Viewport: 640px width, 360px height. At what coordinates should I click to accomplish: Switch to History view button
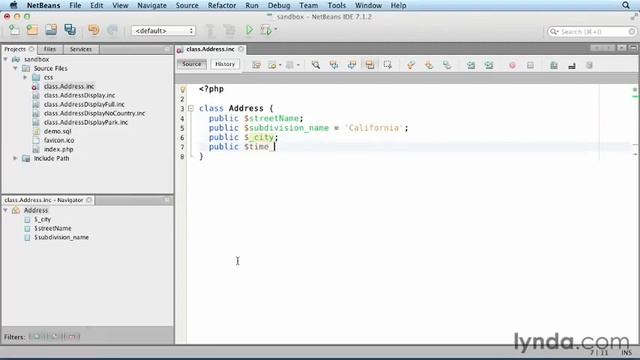[225, 64]
